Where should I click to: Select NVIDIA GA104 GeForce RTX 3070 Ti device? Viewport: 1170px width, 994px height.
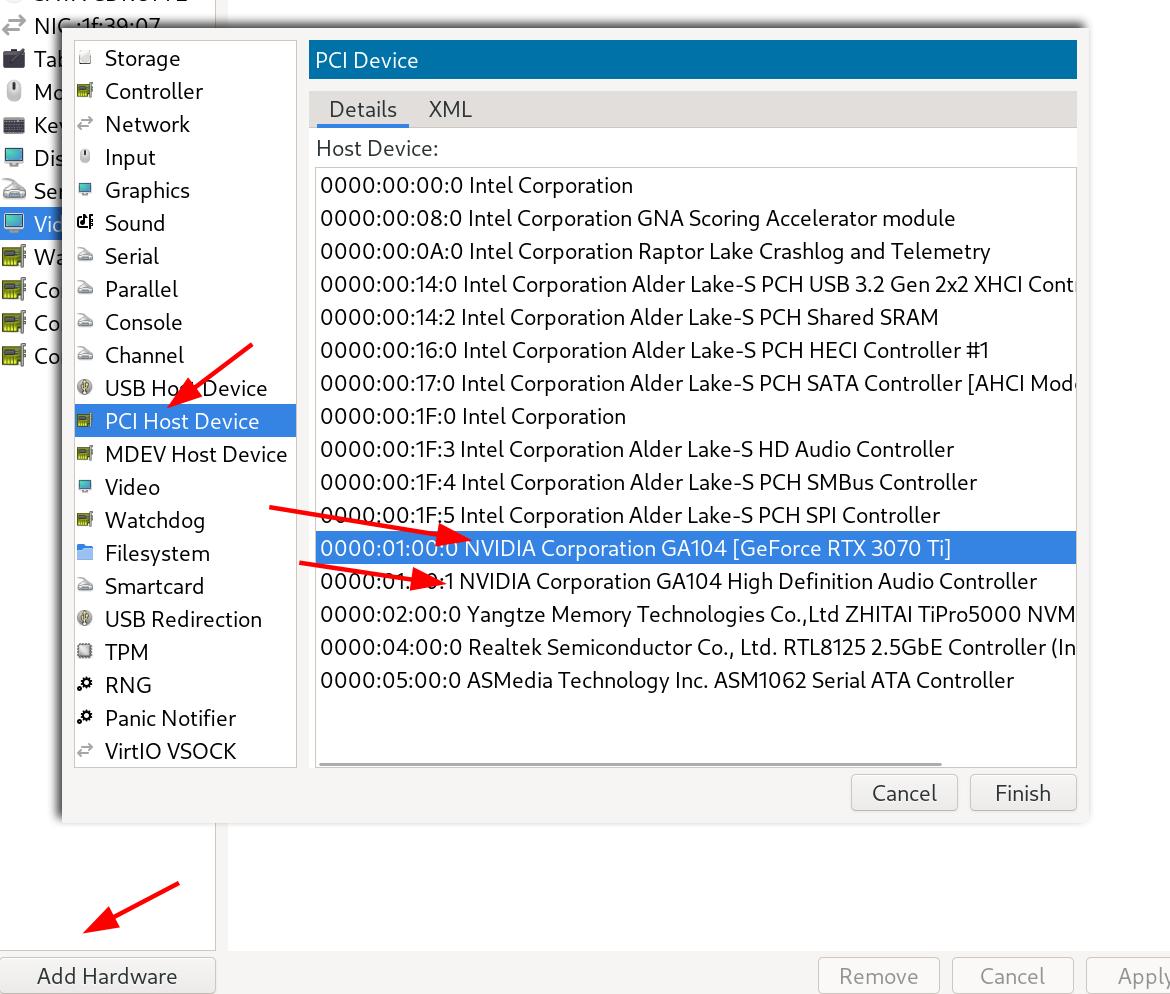(x=695, y=548)
